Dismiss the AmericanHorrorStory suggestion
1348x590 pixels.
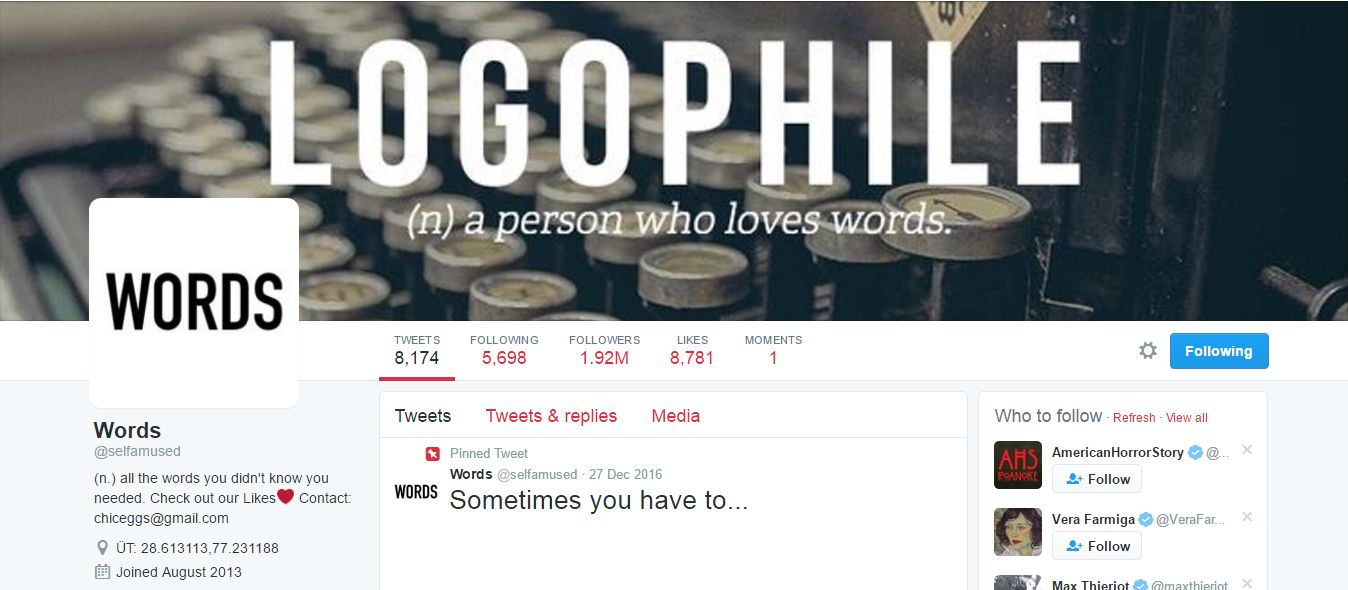pos(1247,450)
